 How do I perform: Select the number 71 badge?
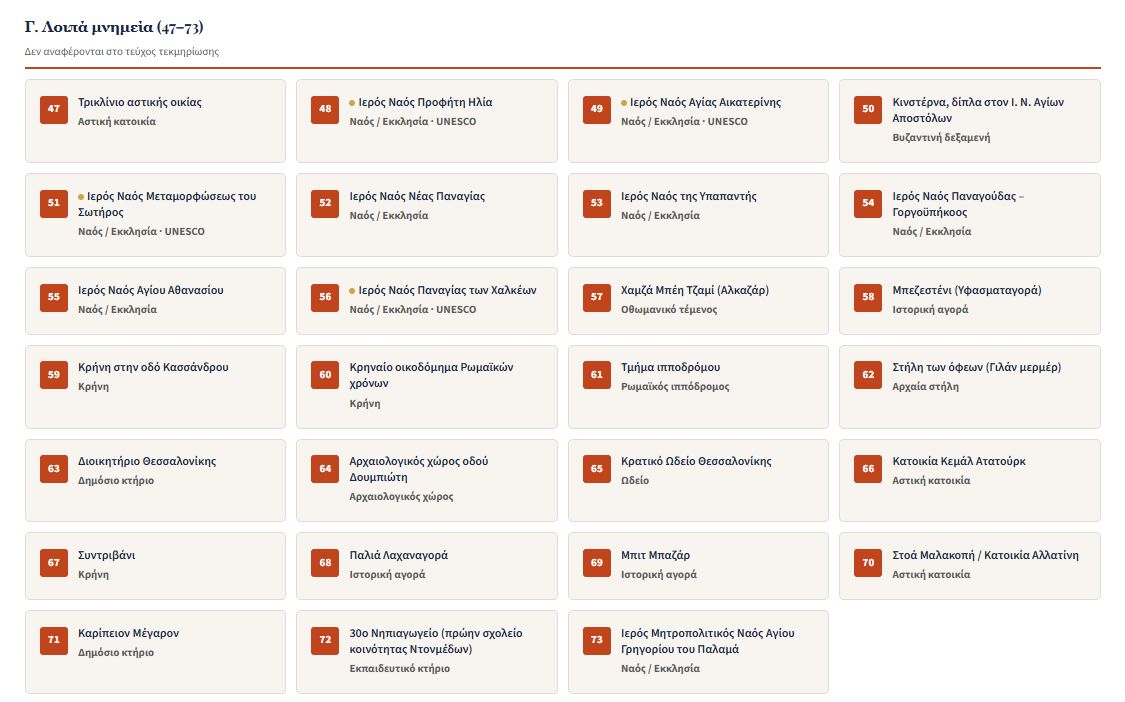(54, 640)
